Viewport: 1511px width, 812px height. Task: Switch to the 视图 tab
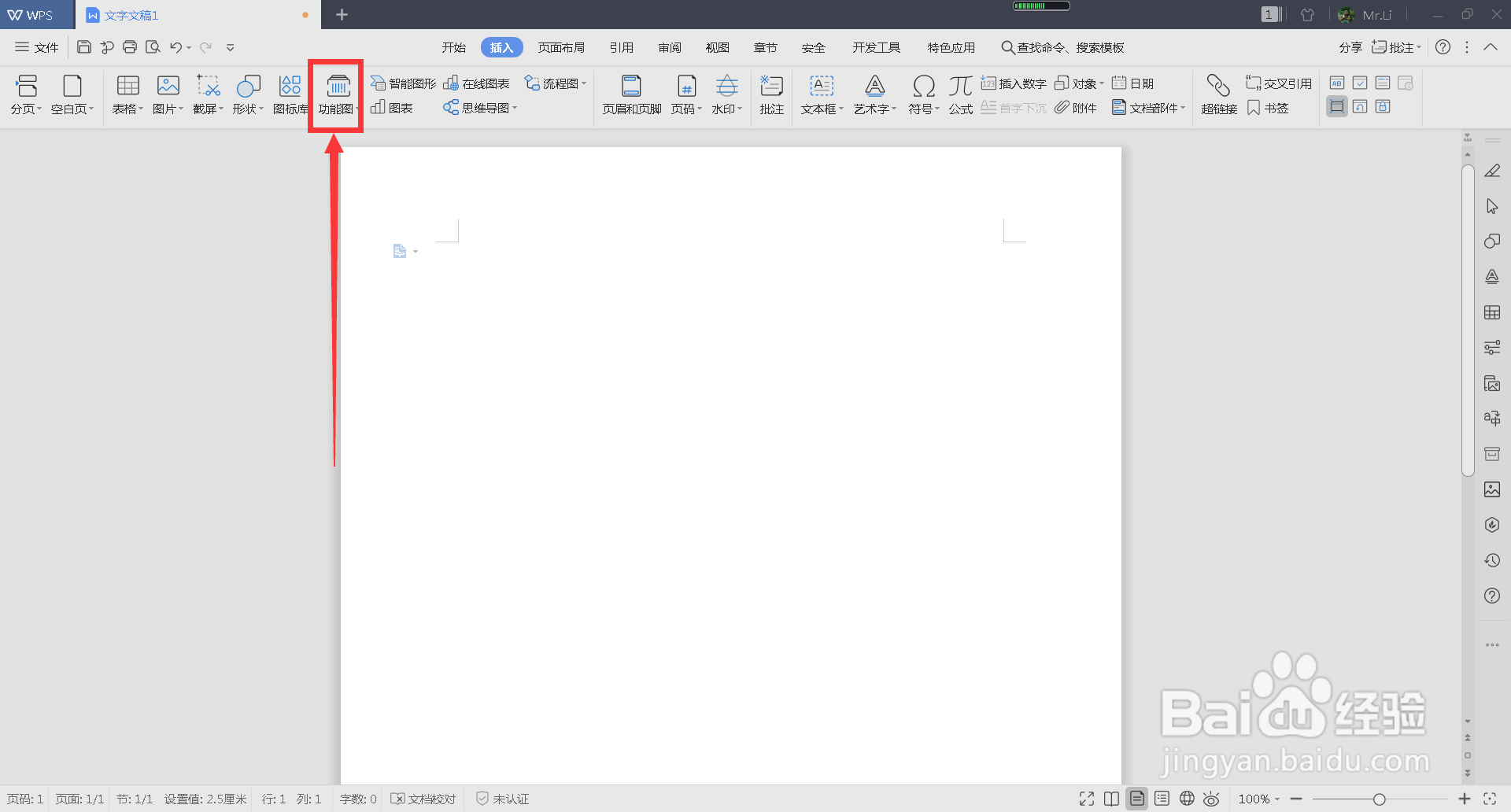coord(718,47)
